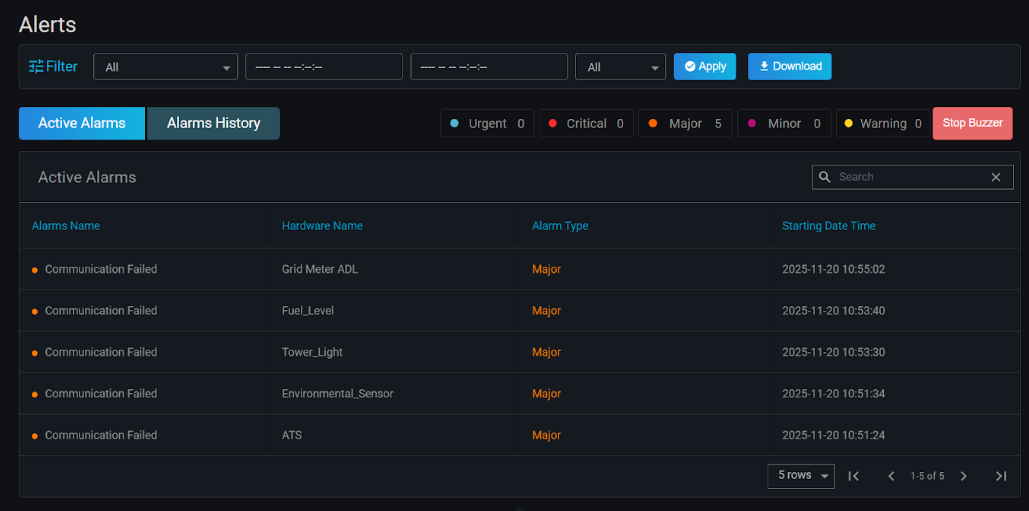Screen dimensions: 1029x511
Task: Silence alarms with Stop Buzzer button
Action: click(972, 123)
